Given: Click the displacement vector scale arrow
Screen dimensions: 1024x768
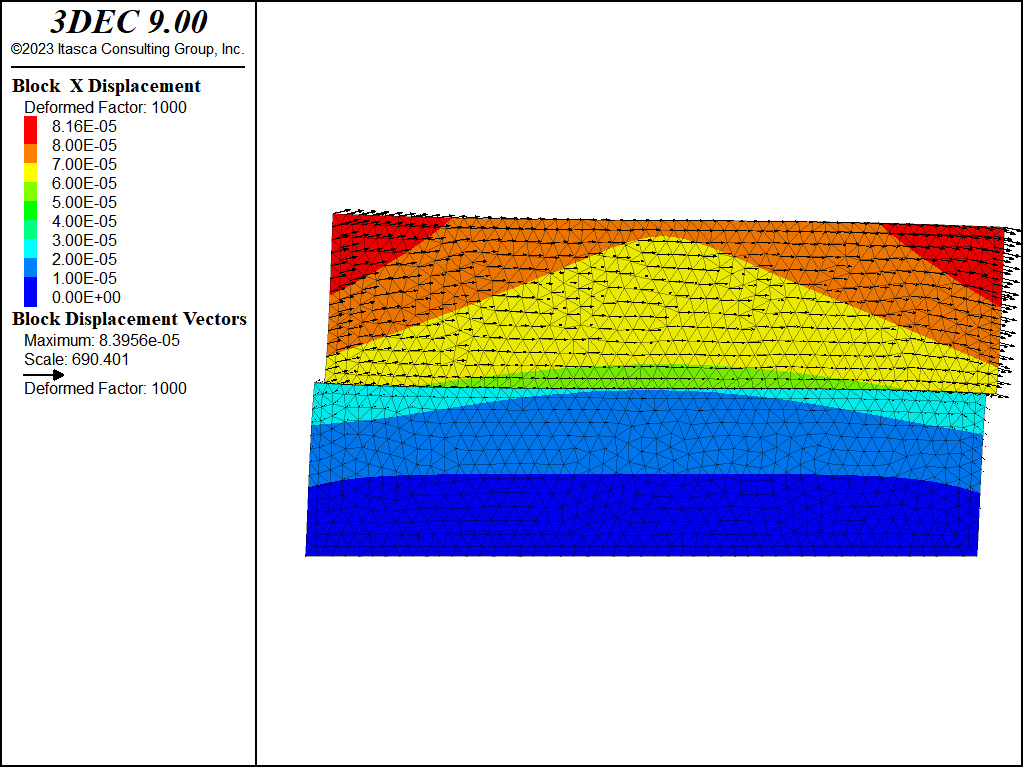Looking at the screenshot, I should [44, 374].
